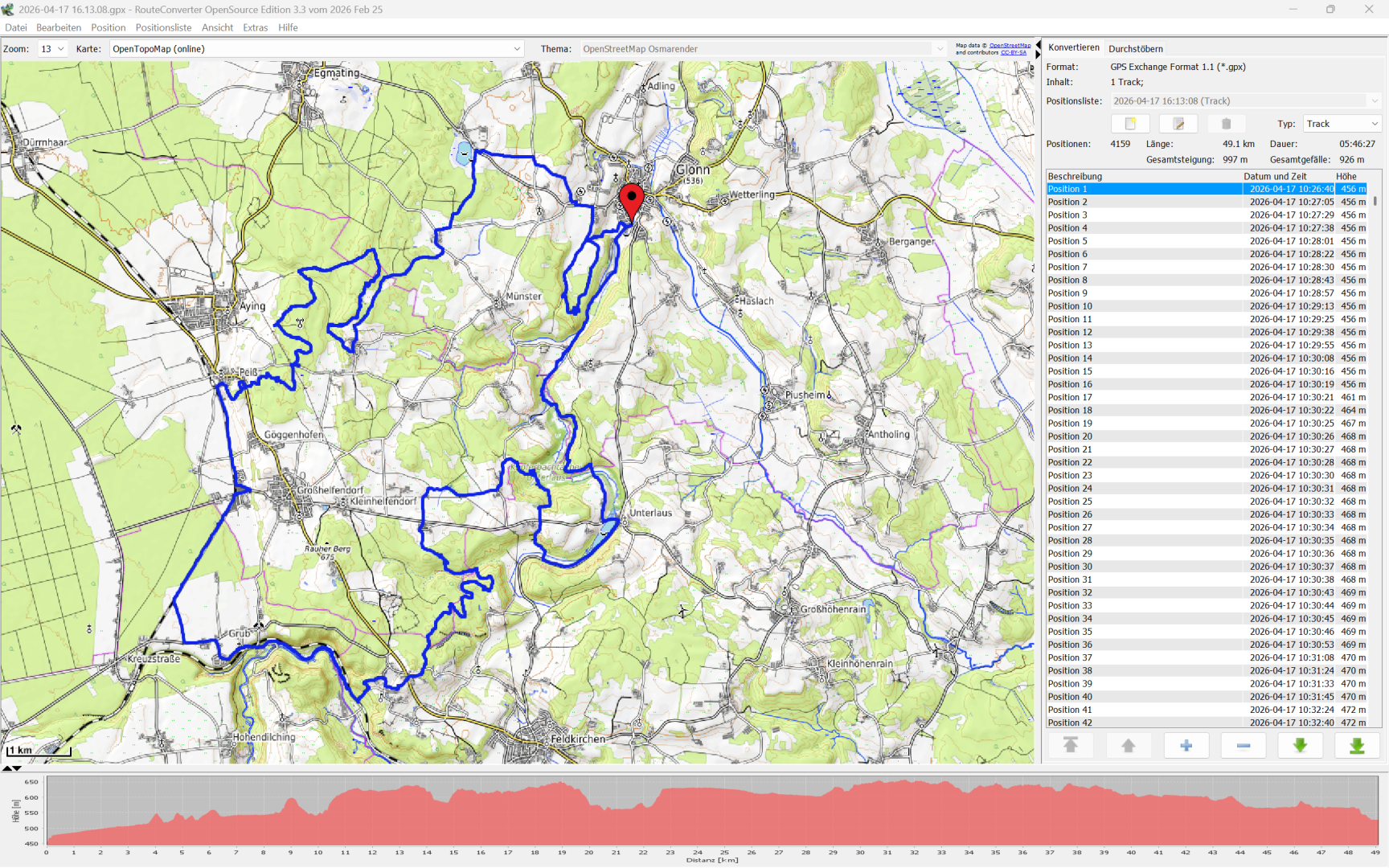Toggle elevation profile with up arrow on divider
Image resolution: width=1389 pixels, height=868 pixels.
pyautogui.click(x=7, y=768)
